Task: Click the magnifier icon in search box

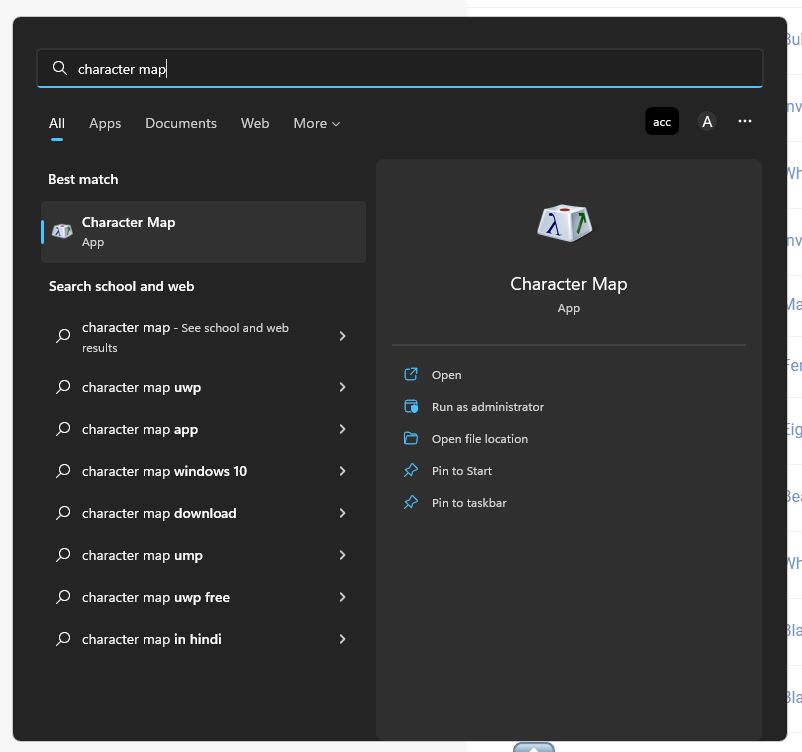Action: pyautogui.click(x=60, y=68)
